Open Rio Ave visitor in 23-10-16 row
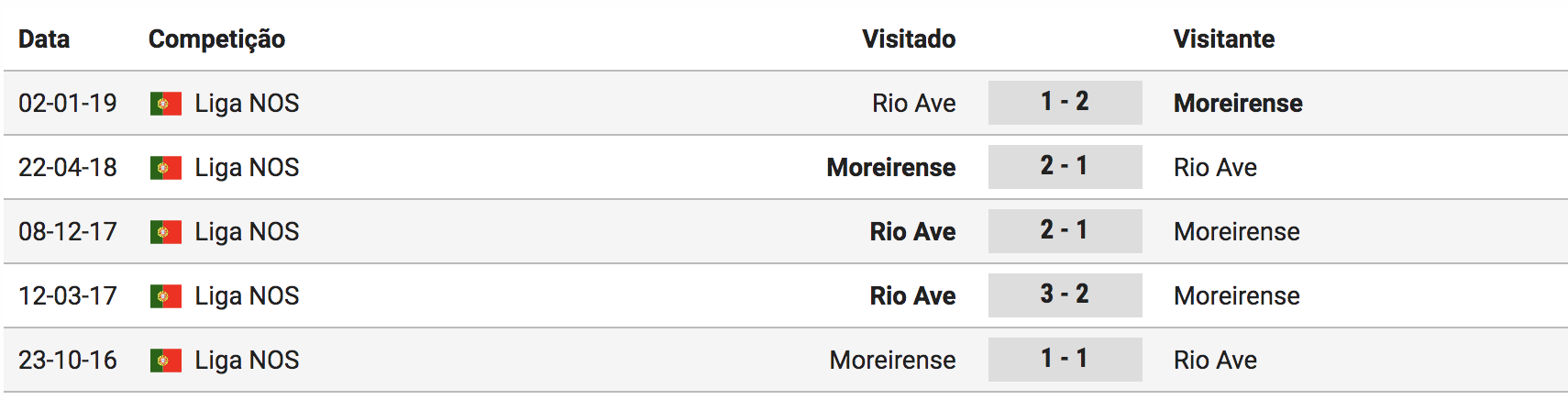This screenshot has width=1568, height=400. (1215, 361)
